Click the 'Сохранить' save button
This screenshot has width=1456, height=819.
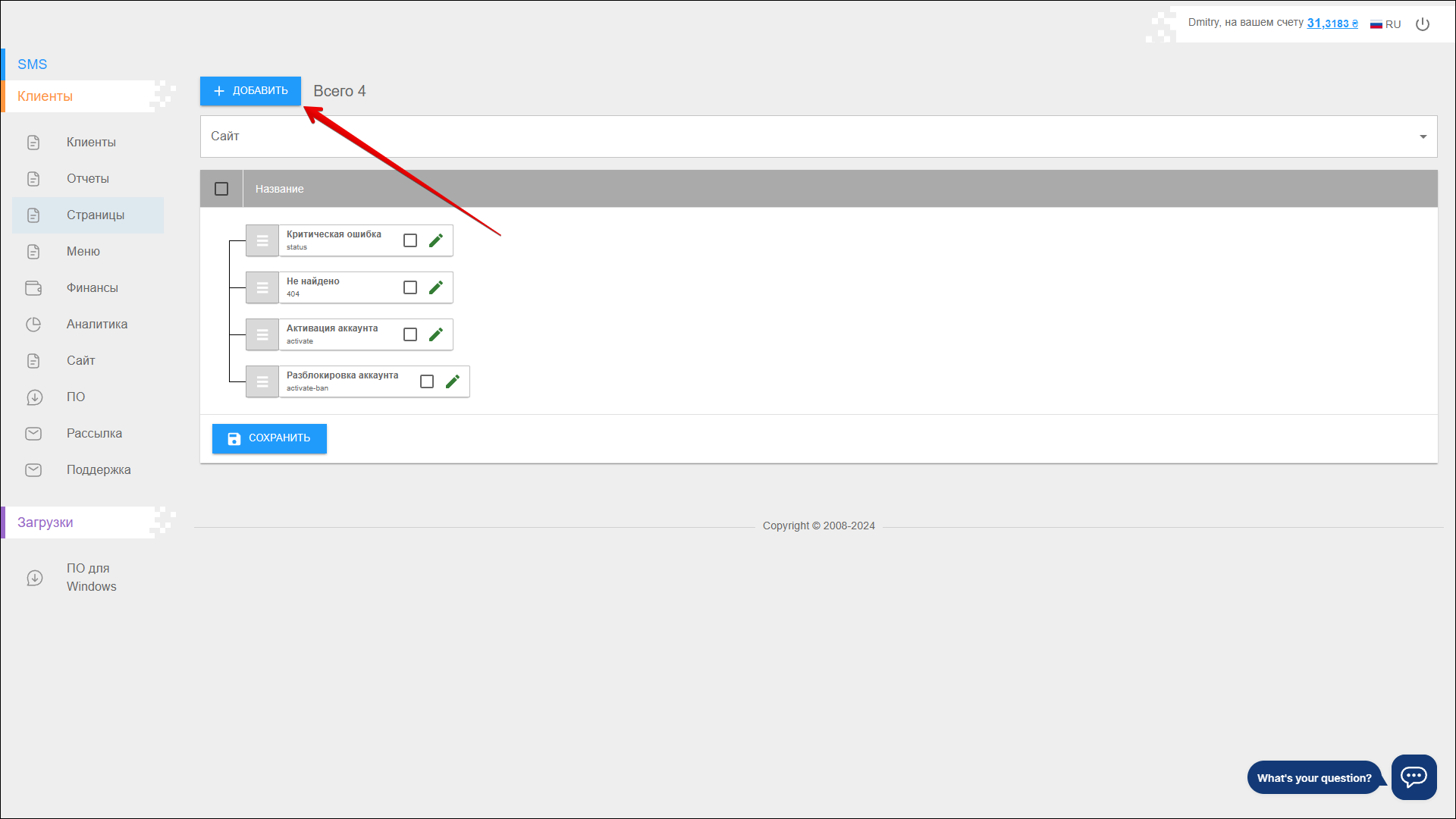[269, 438]
